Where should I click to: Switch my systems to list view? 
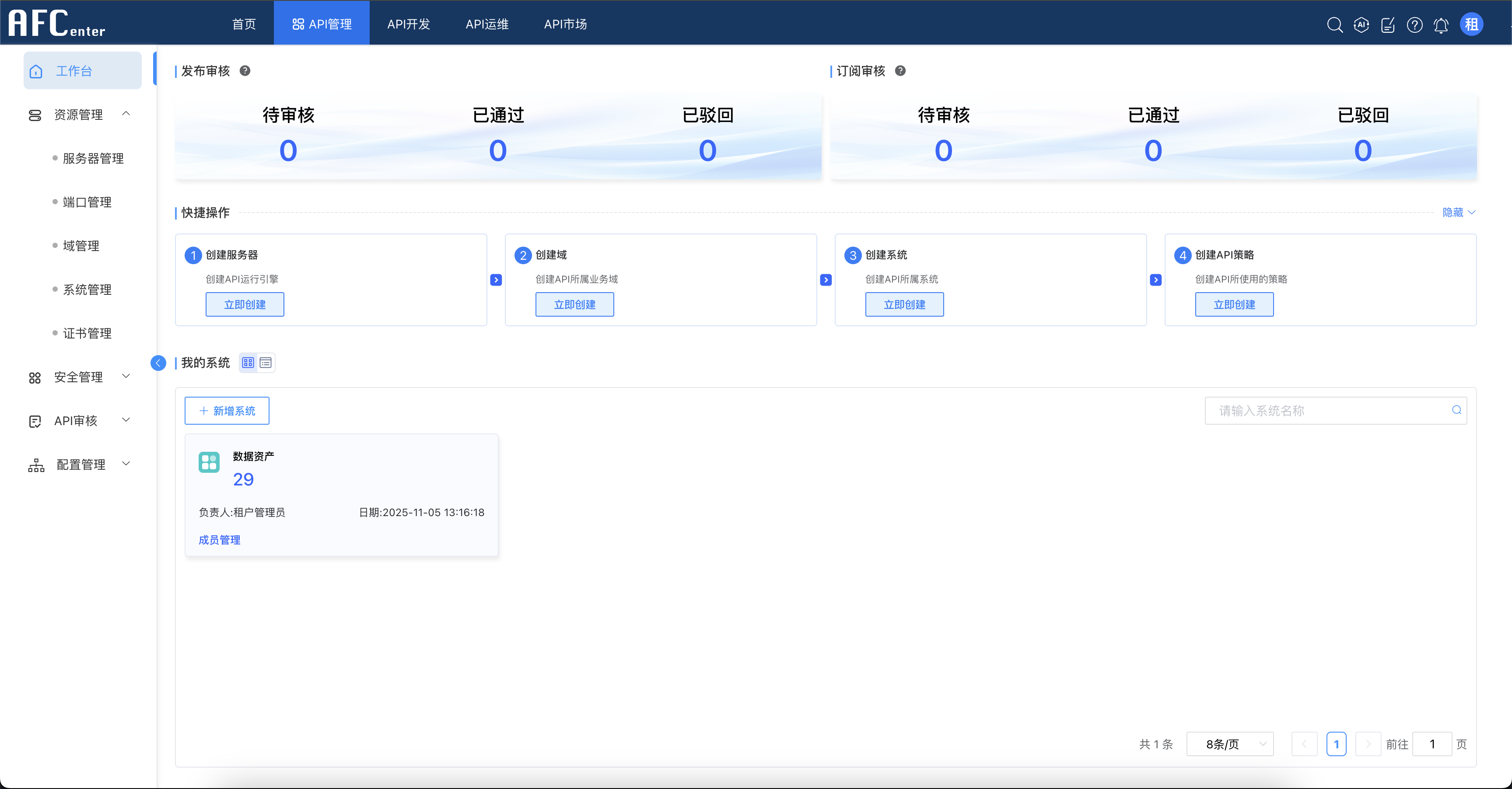[x=266, y=363]
